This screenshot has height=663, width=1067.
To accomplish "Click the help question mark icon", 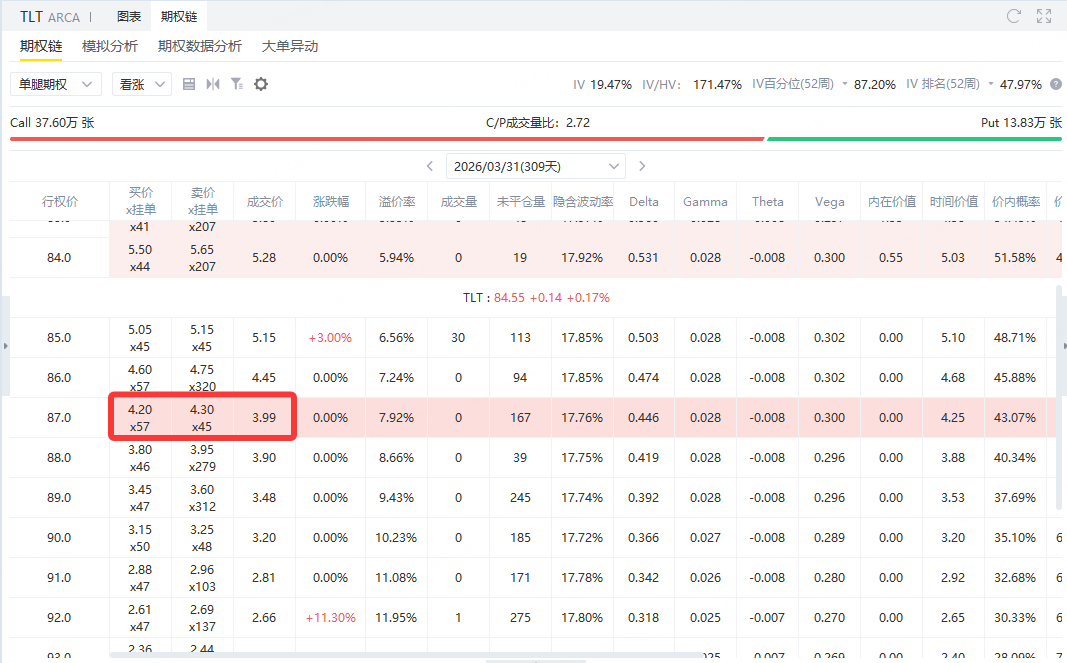I will point(1056,85).
